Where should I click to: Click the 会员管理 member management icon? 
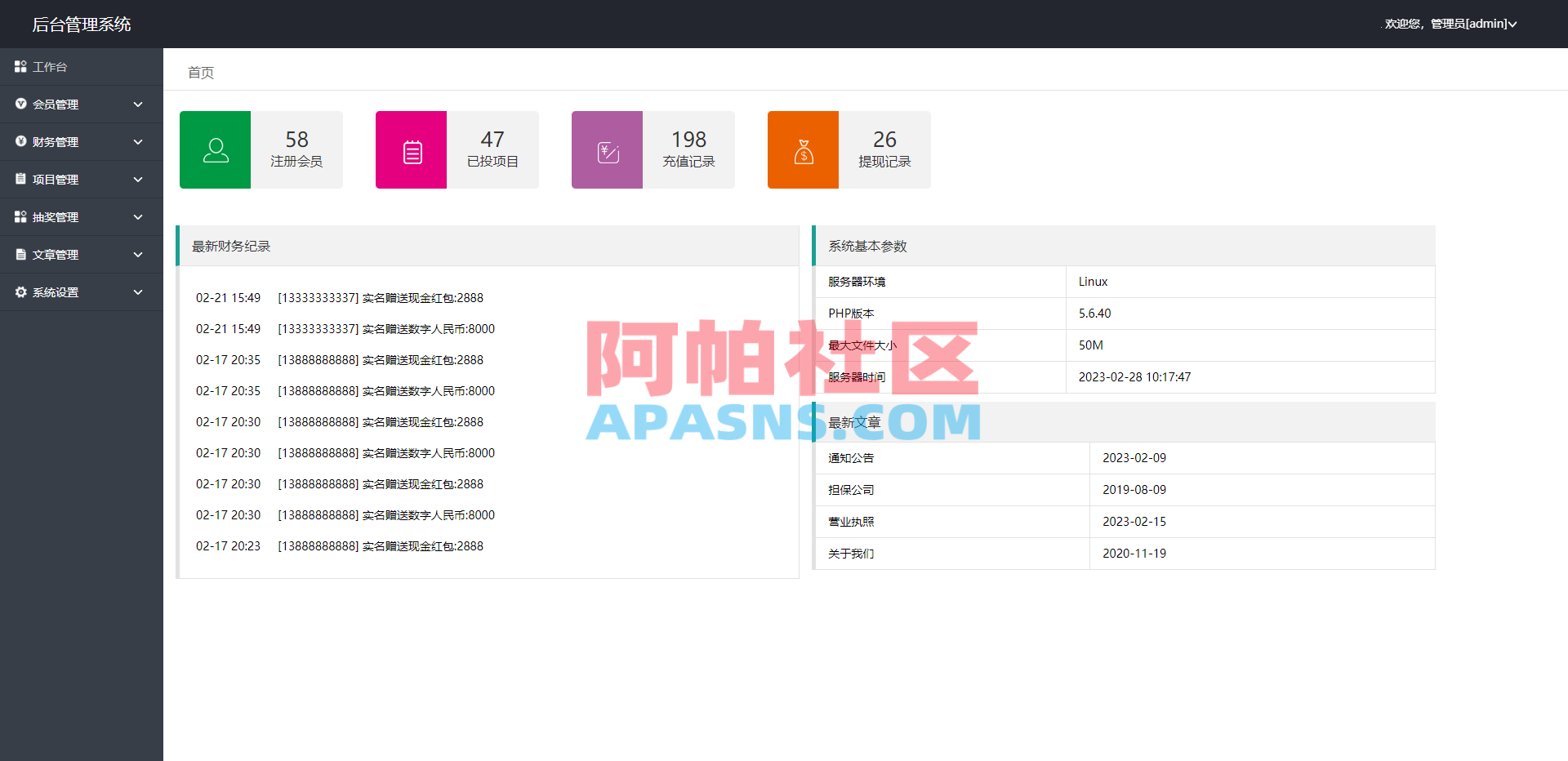click(20, 104)
